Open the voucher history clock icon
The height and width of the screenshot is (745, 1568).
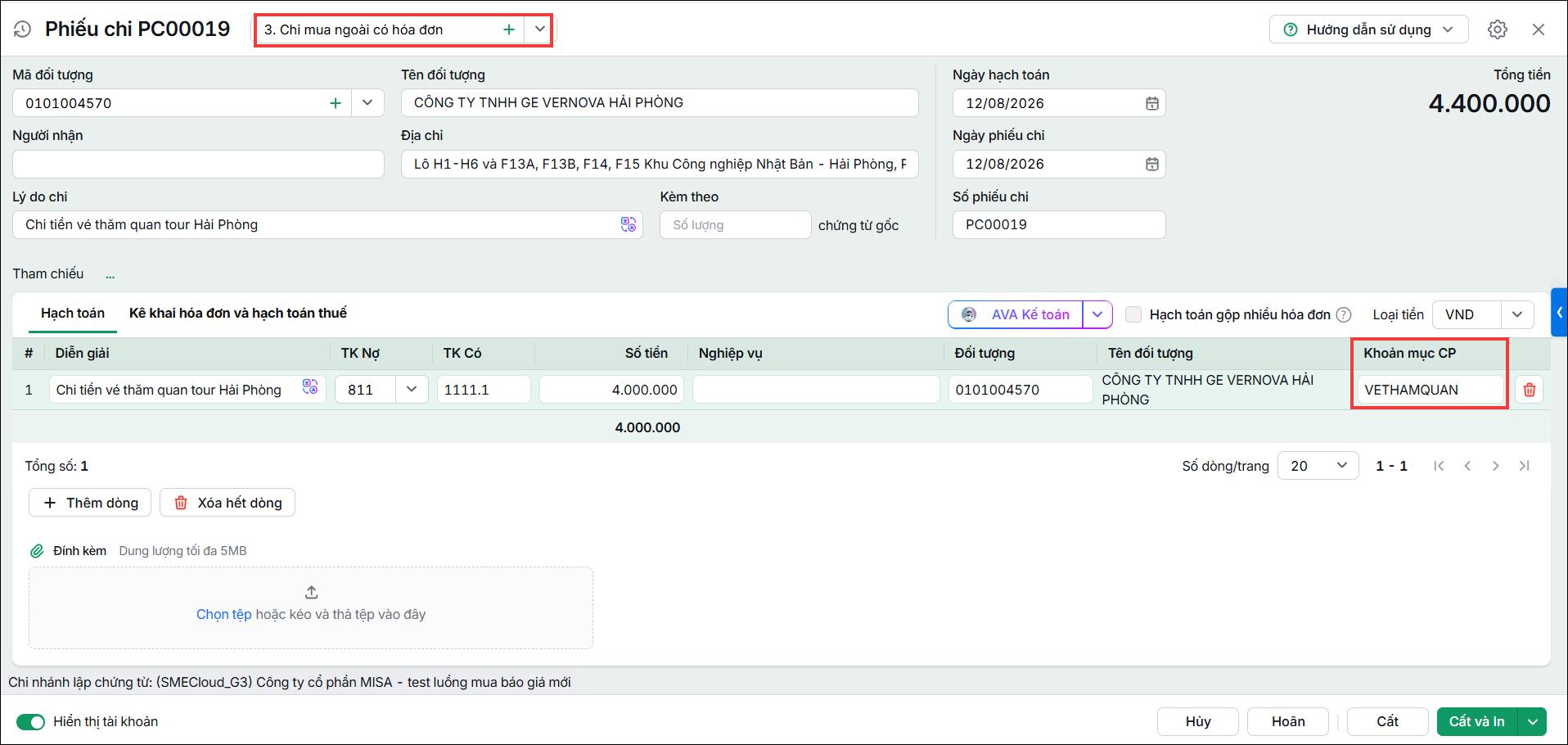click(22, 29)
